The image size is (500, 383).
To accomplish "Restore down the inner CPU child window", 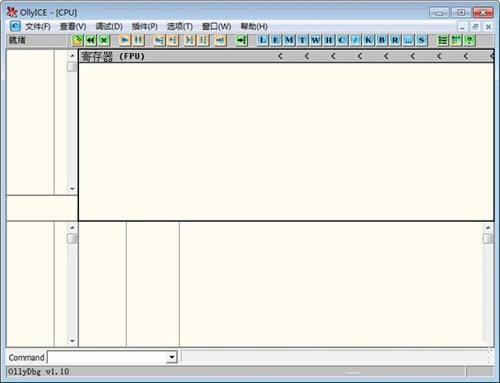I will coord(475,27).
